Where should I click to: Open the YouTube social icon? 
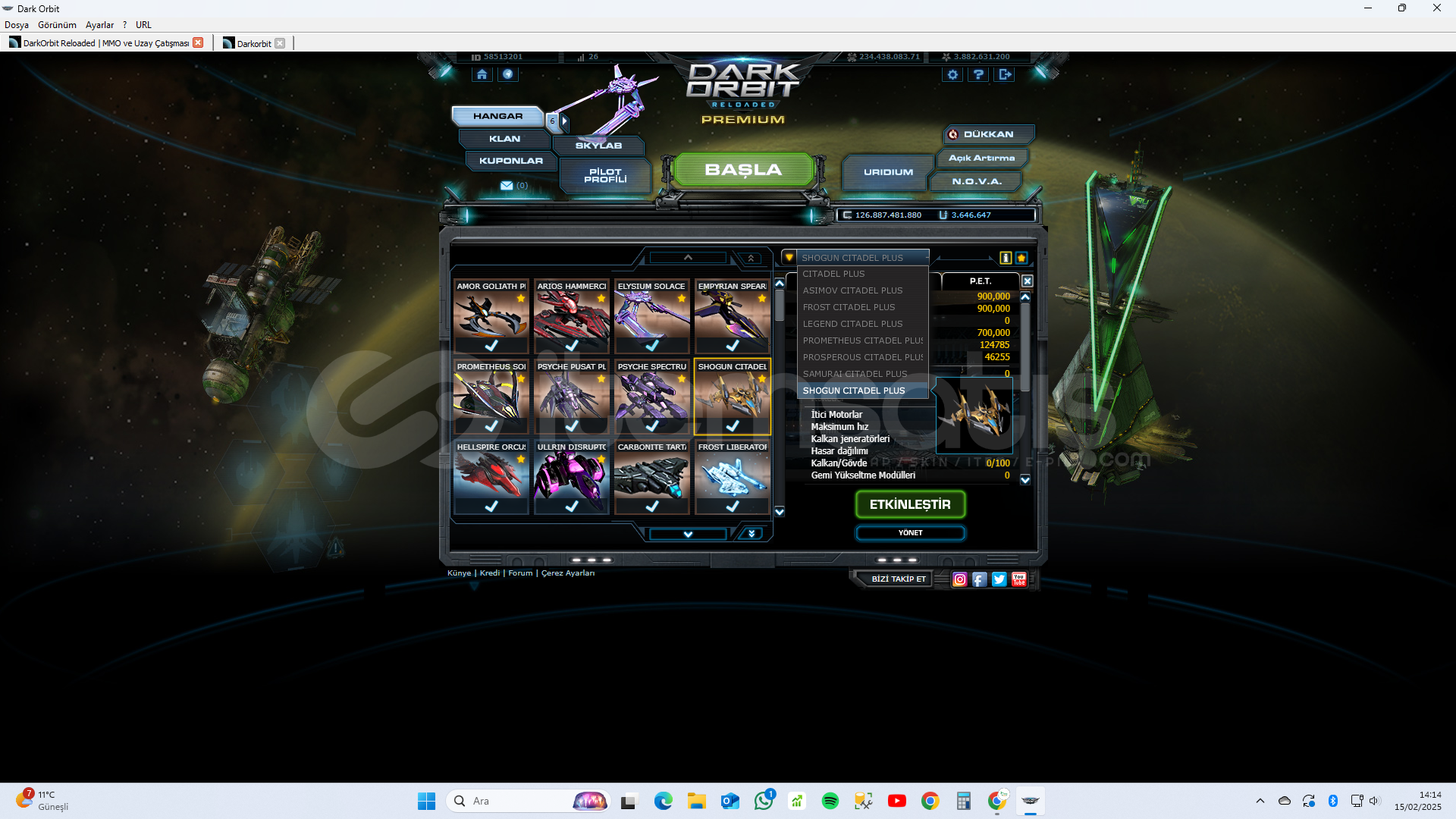pos(1019,579)
